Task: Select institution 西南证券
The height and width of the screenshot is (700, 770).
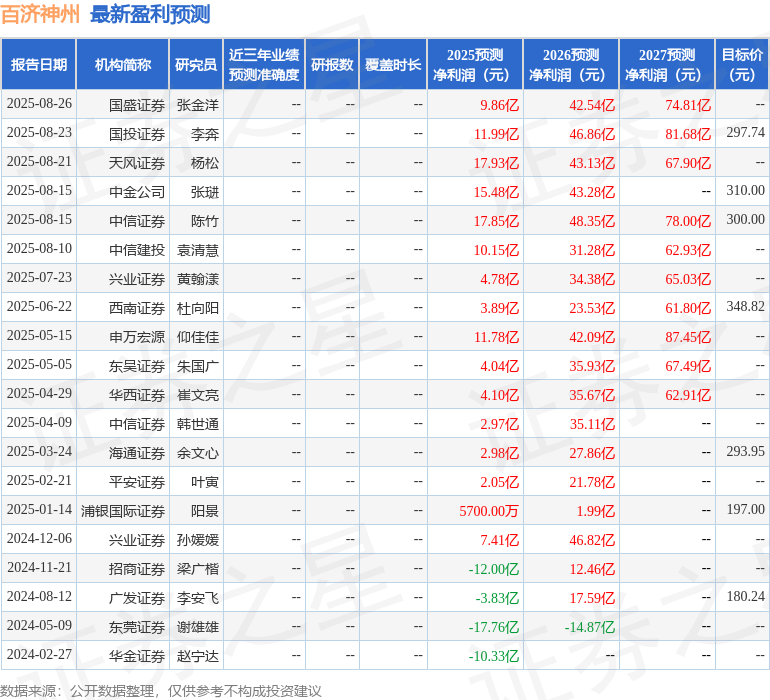Action: 137,308
